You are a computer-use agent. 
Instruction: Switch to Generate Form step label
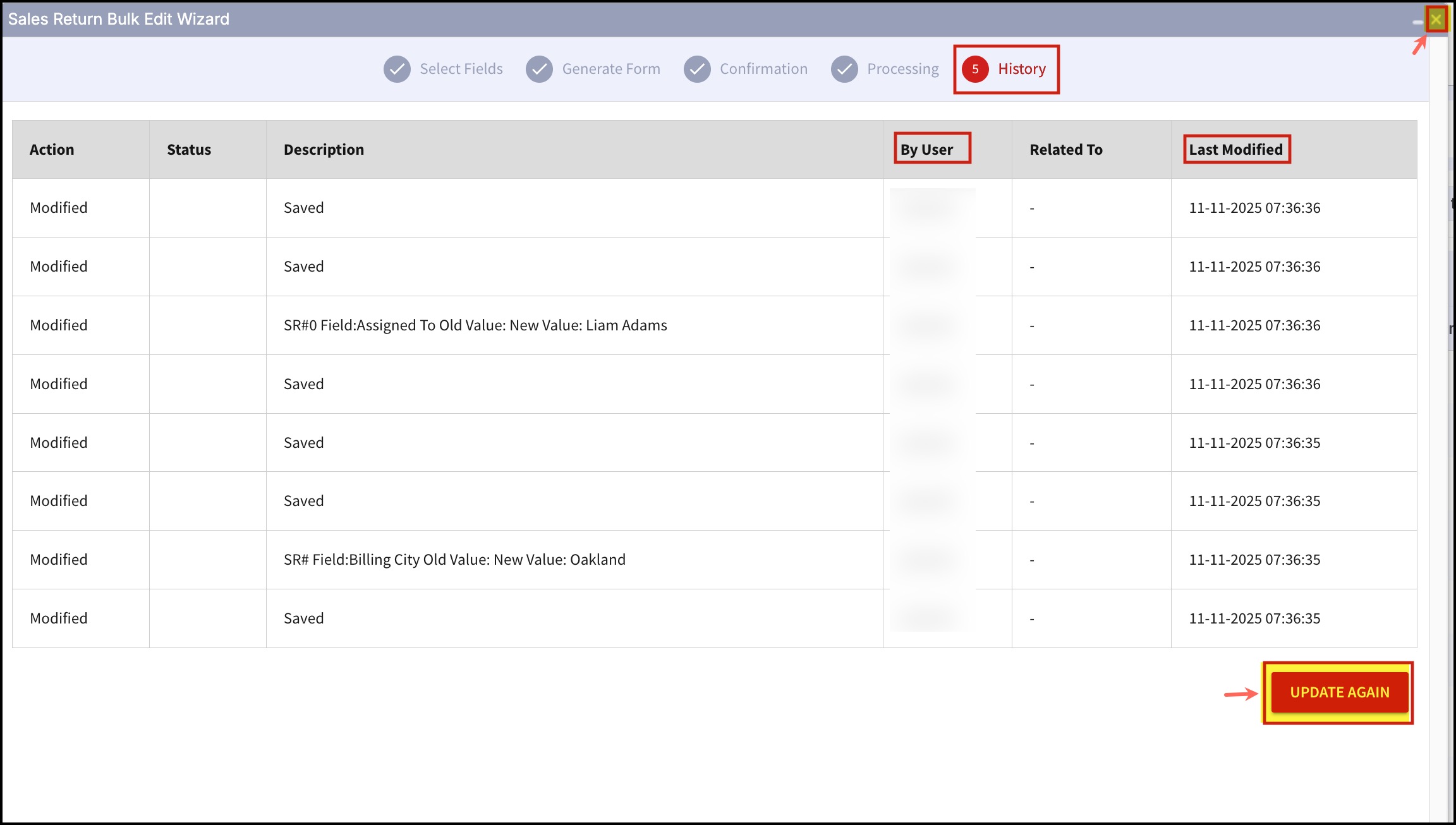point(610,69)
